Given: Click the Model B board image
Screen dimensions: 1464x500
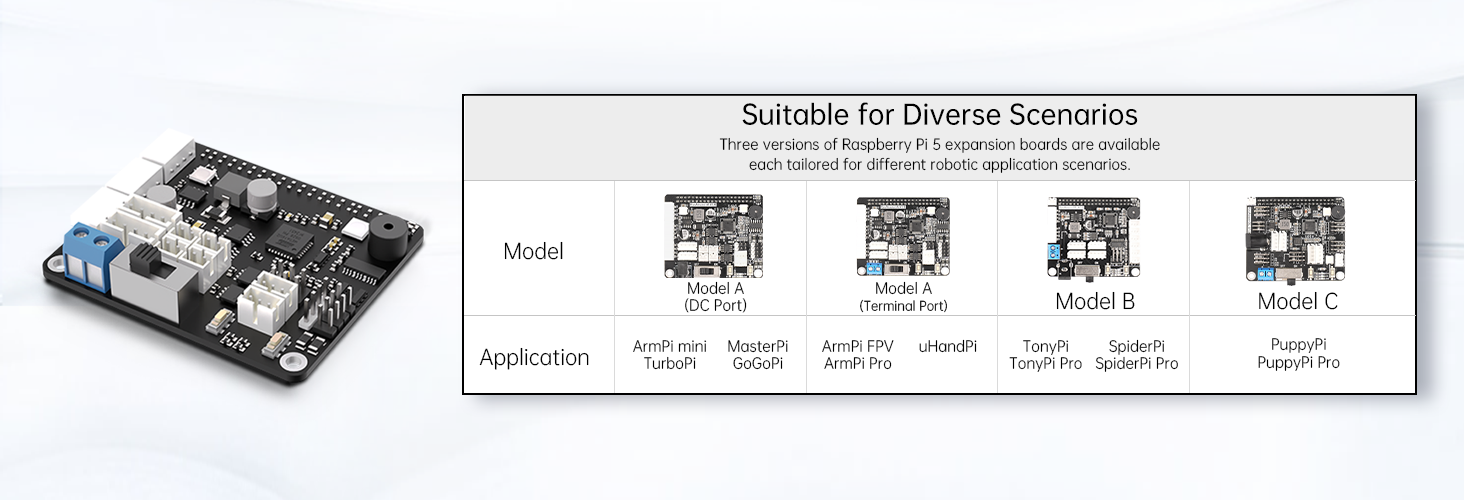Looking at the screenshot, I should [x=1092, y=239].
